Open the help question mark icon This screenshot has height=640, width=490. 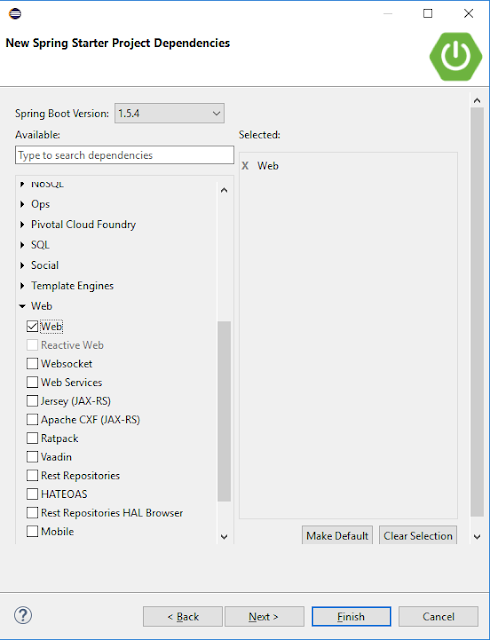point(23,616)
